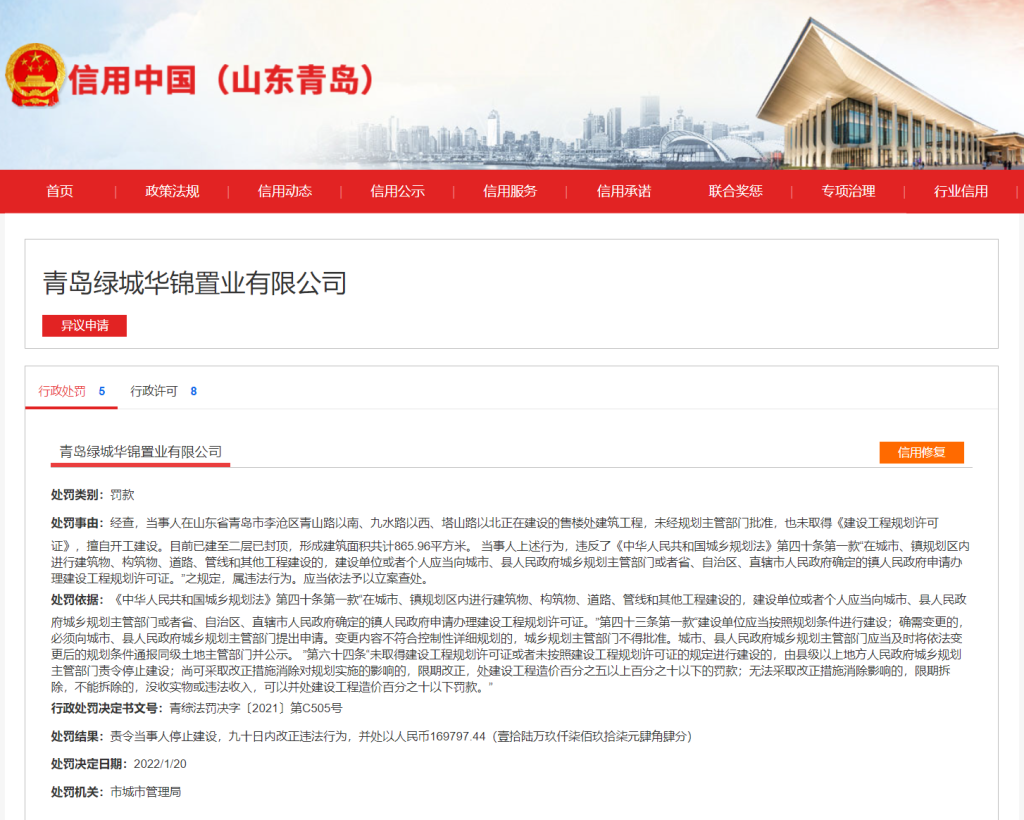Click document number 青综法罚决字〔2021〕第C505号
This screenshot has height=820, width=1024.
tap(256, 708)
